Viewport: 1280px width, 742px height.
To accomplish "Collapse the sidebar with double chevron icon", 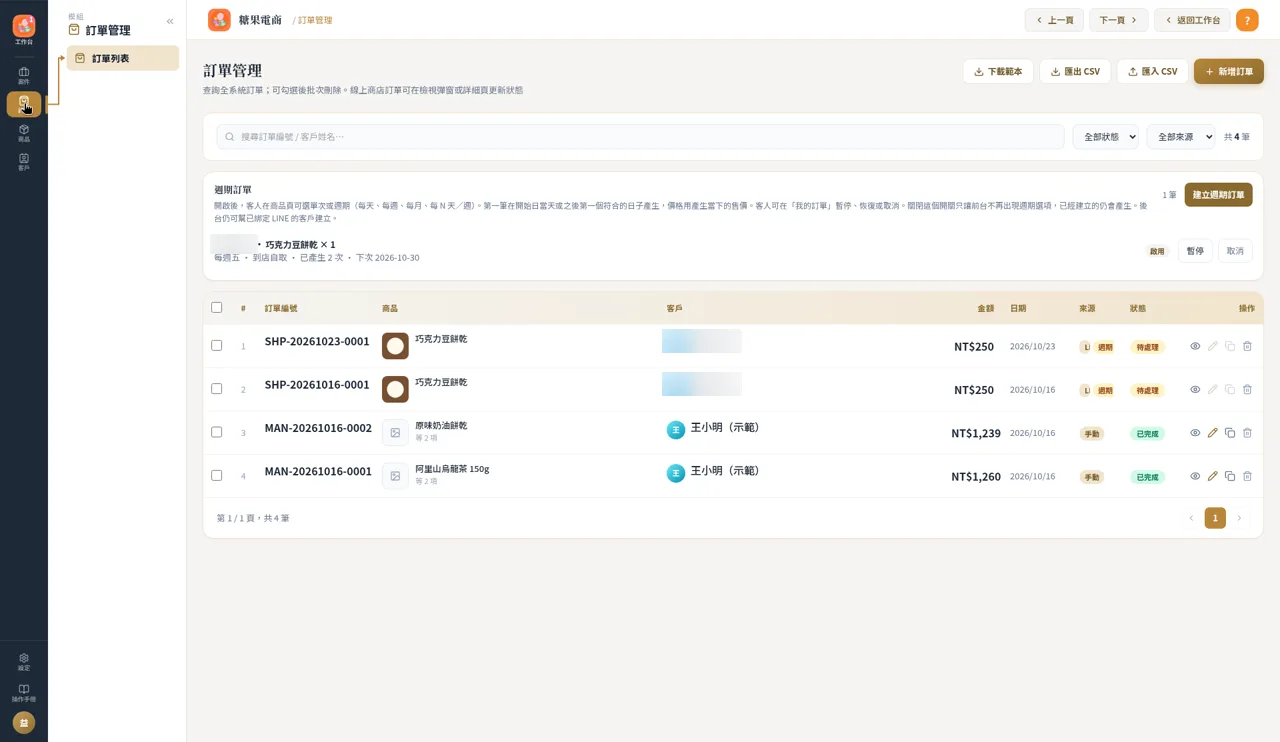I will [x=170, y=21].
